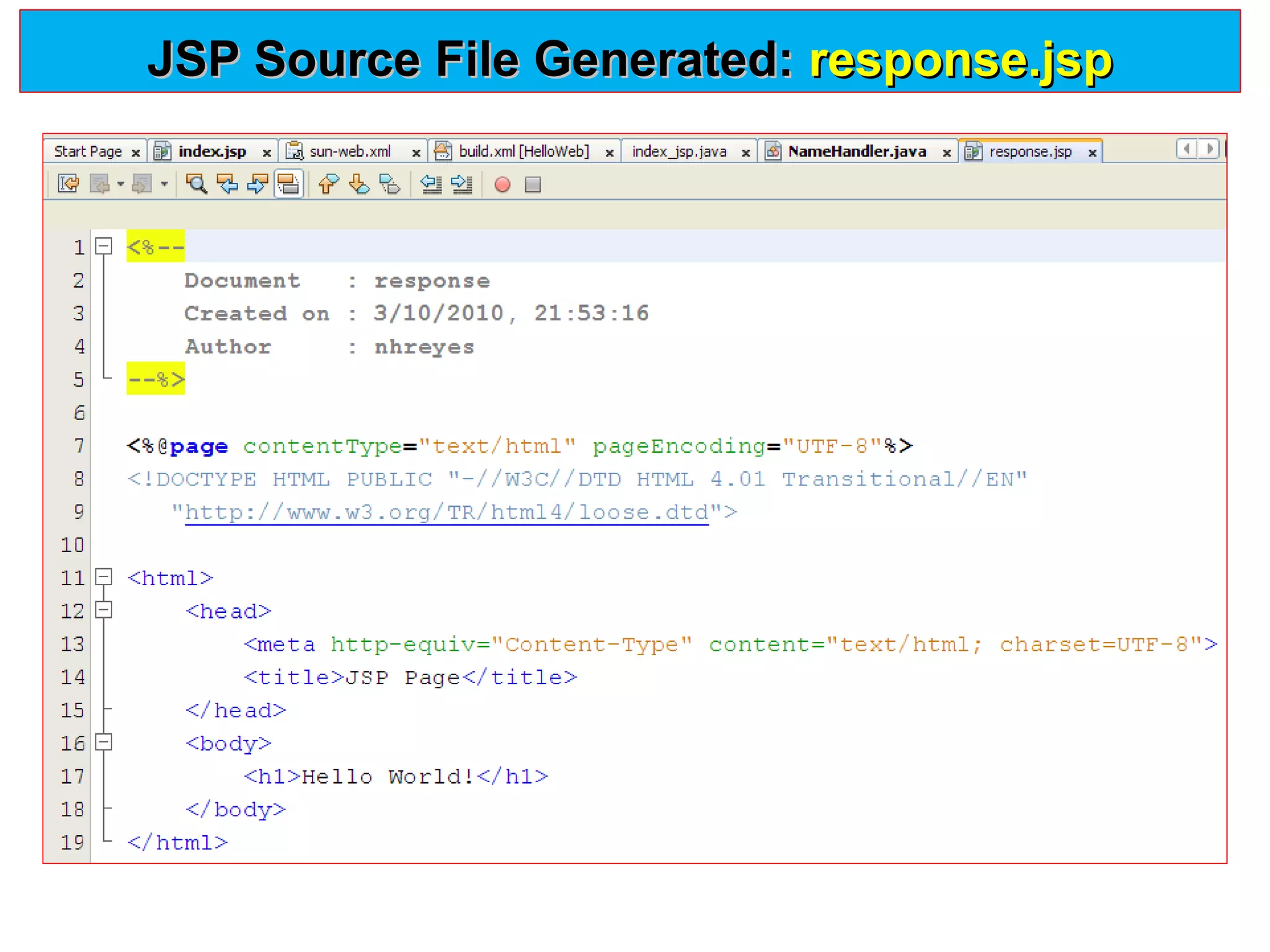Click pageEncoding attribute on line 7
This screenshot has width=1270, height=952.
pos(680,446)
